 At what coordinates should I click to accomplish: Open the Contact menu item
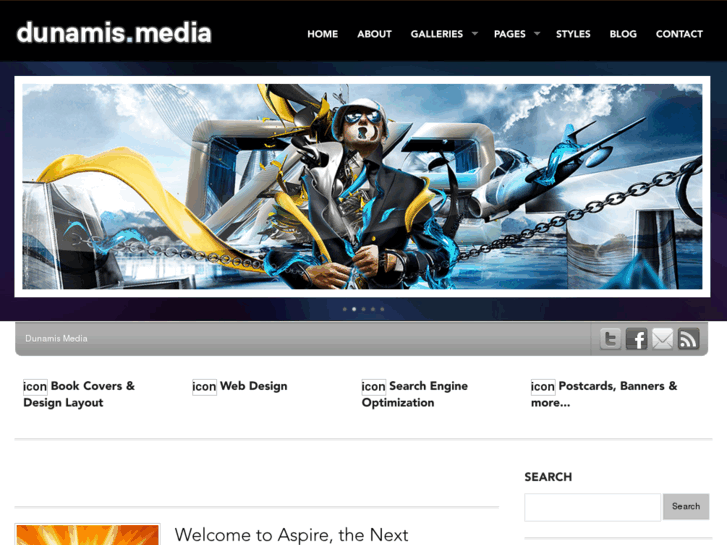[679, 34]
